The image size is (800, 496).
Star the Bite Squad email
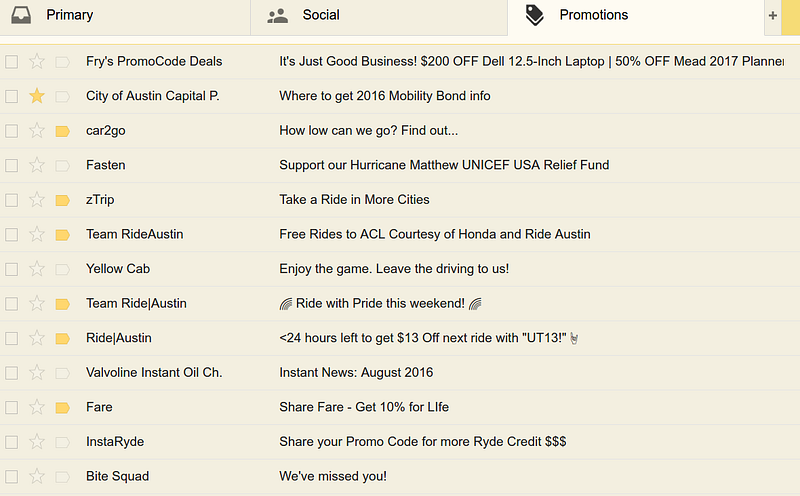point(37,477)
